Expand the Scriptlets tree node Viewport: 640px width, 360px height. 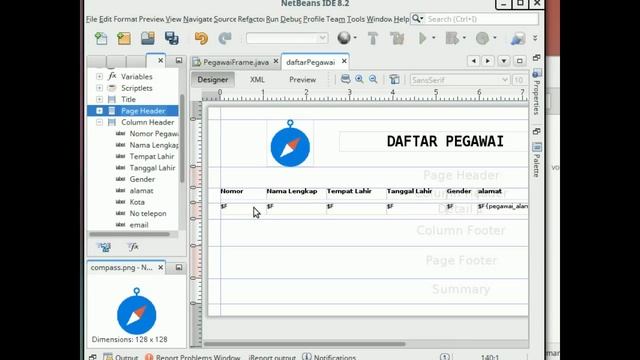coord(99,88)
